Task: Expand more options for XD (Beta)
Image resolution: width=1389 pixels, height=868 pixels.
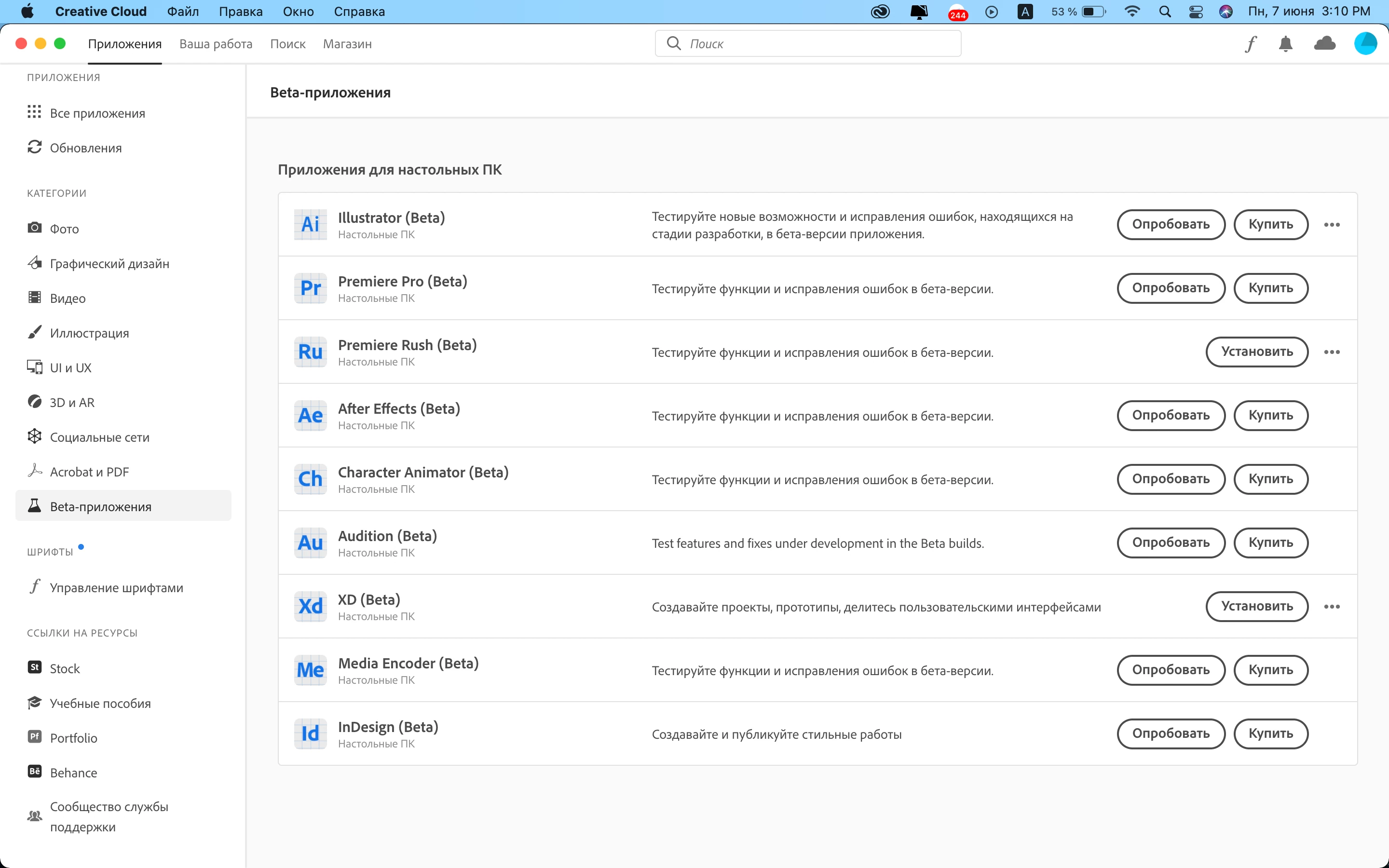Action: (x=1332, y=606)
